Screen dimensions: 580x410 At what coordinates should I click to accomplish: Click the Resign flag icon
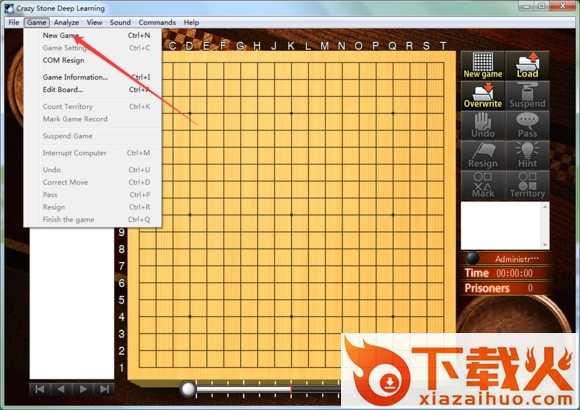483,155
